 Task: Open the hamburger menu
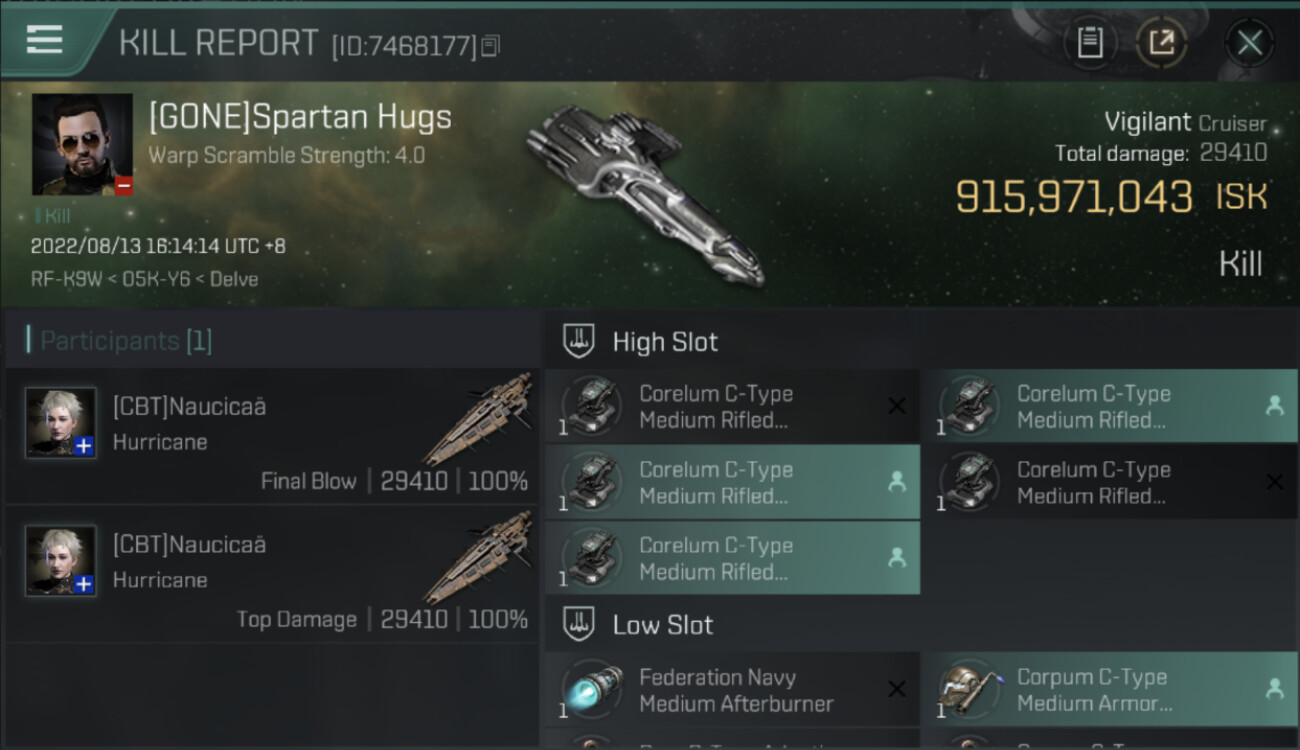click(45, 40)
